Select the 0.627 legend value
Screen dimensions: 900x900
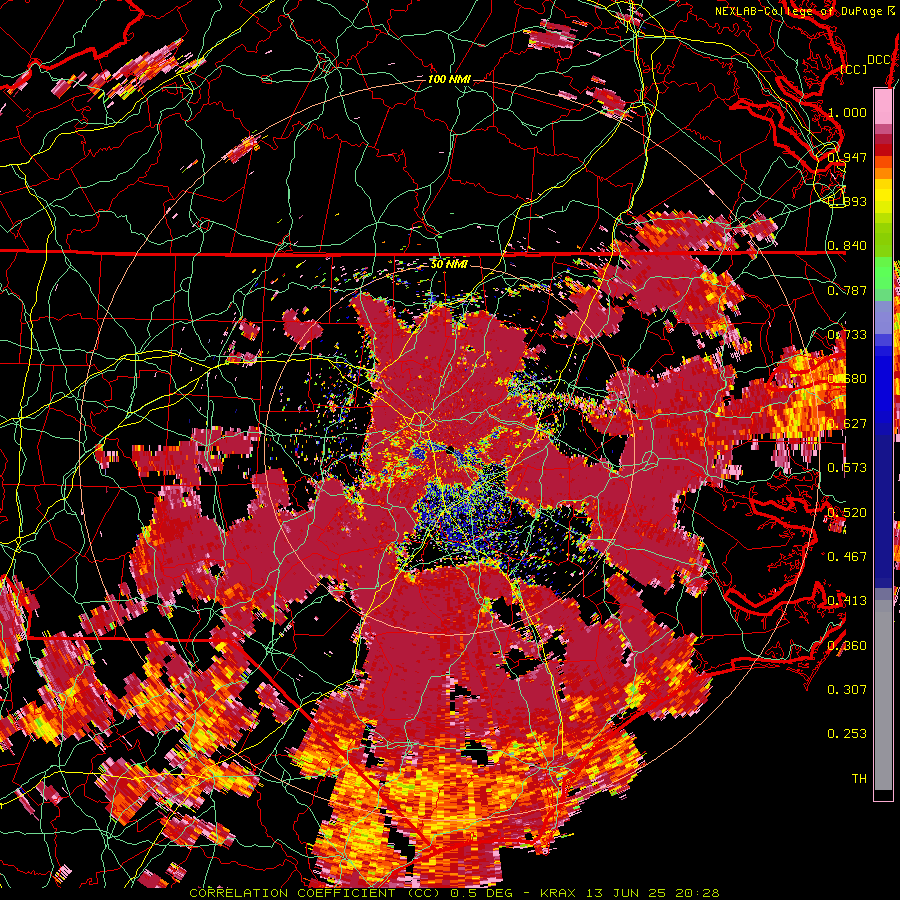click(x=847, y=424)
